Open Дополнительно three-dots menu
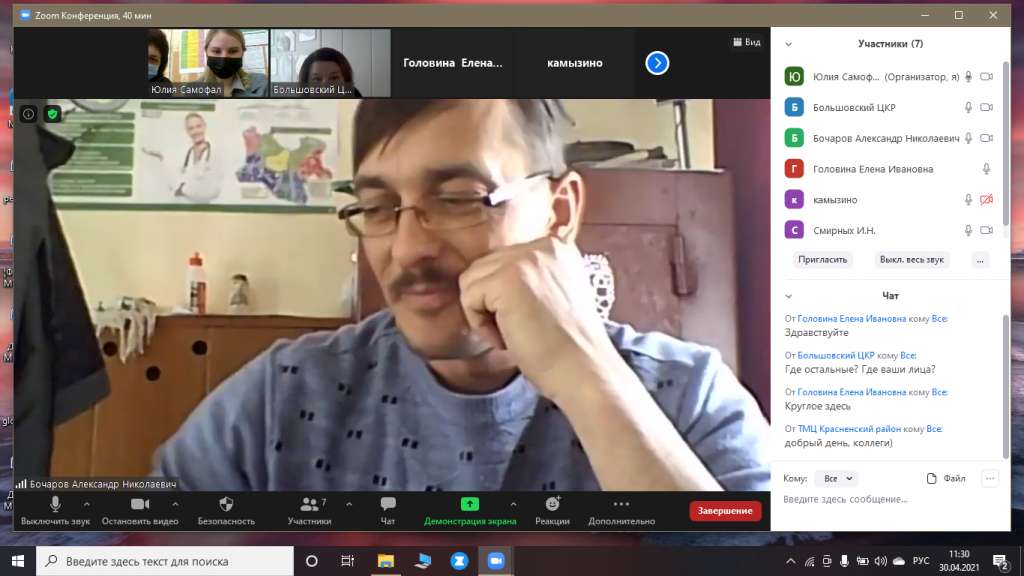The width and height of the screenshot is (1024, 576). pyautogui.click(x=621, y=504)
